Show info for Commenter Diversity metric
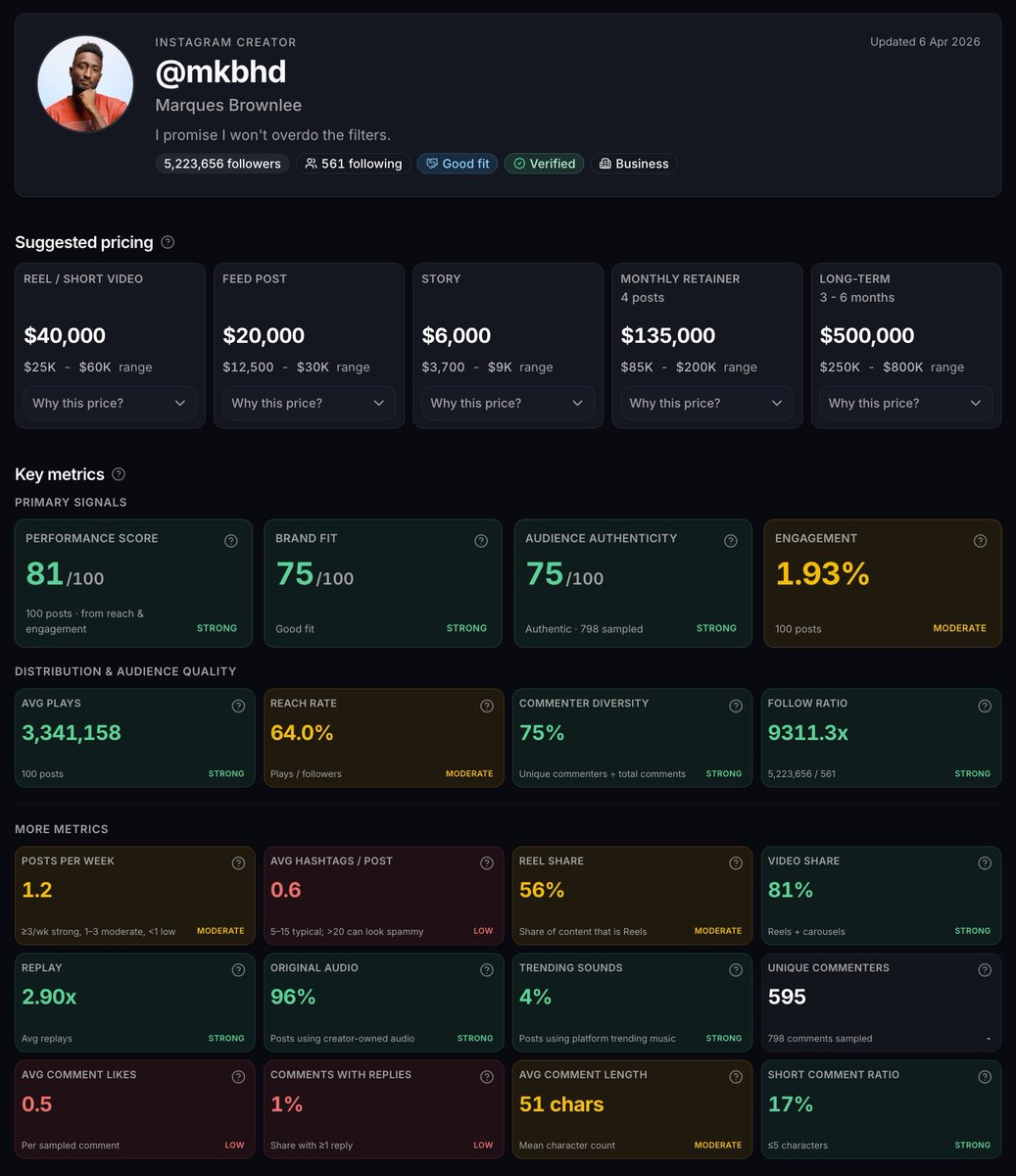The image size is (1016, 1176). tap(736, 706)
